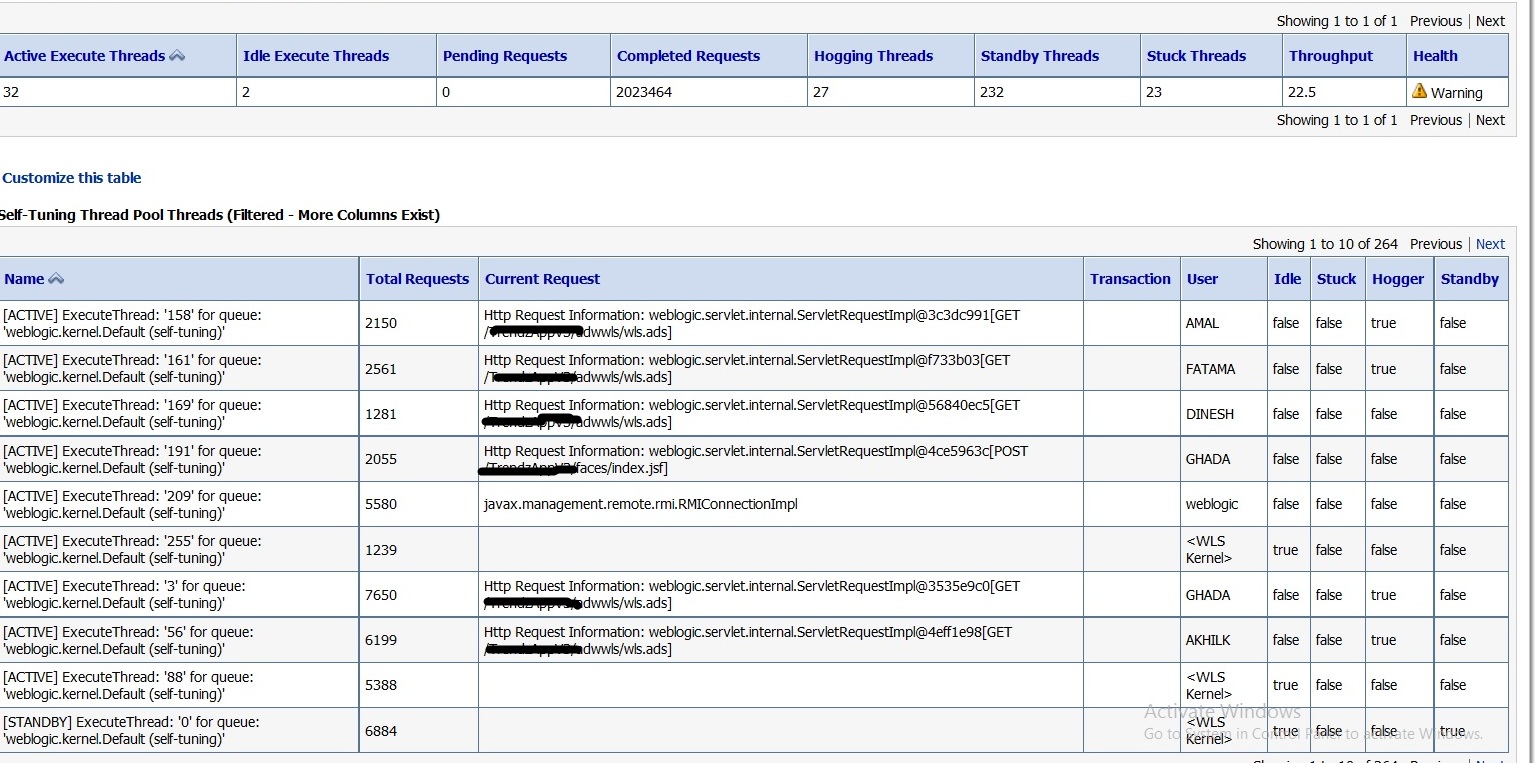Screen dimensions: 1537x763
Task: Click the yellow Warning health icon
Action: click(x=1419, y=91)
